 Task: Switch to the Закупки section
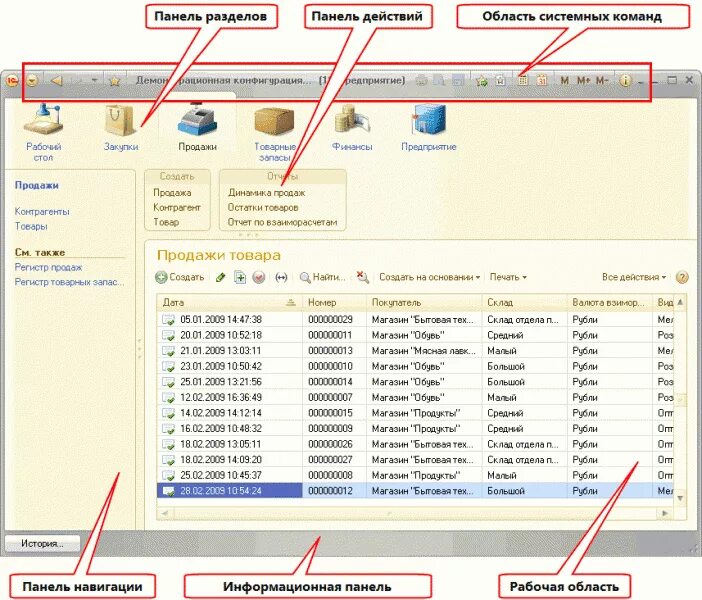(x=121, y=128)
